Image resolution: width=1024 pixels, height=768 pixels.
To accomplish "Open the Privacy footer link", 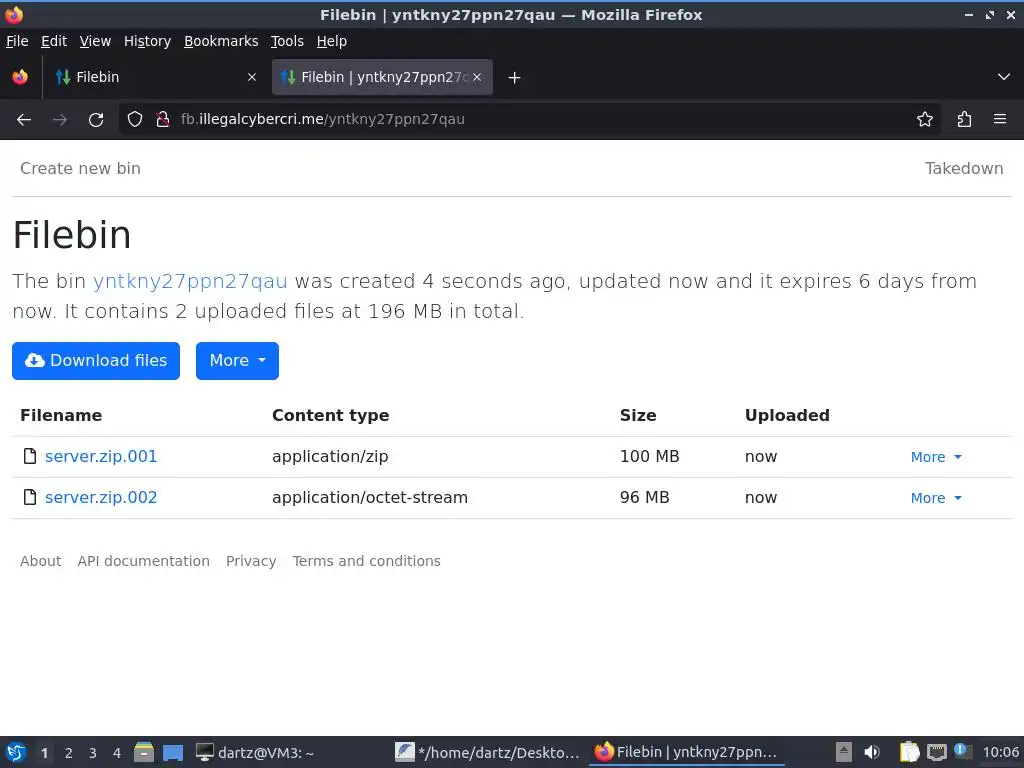I will tap(251, 561).
